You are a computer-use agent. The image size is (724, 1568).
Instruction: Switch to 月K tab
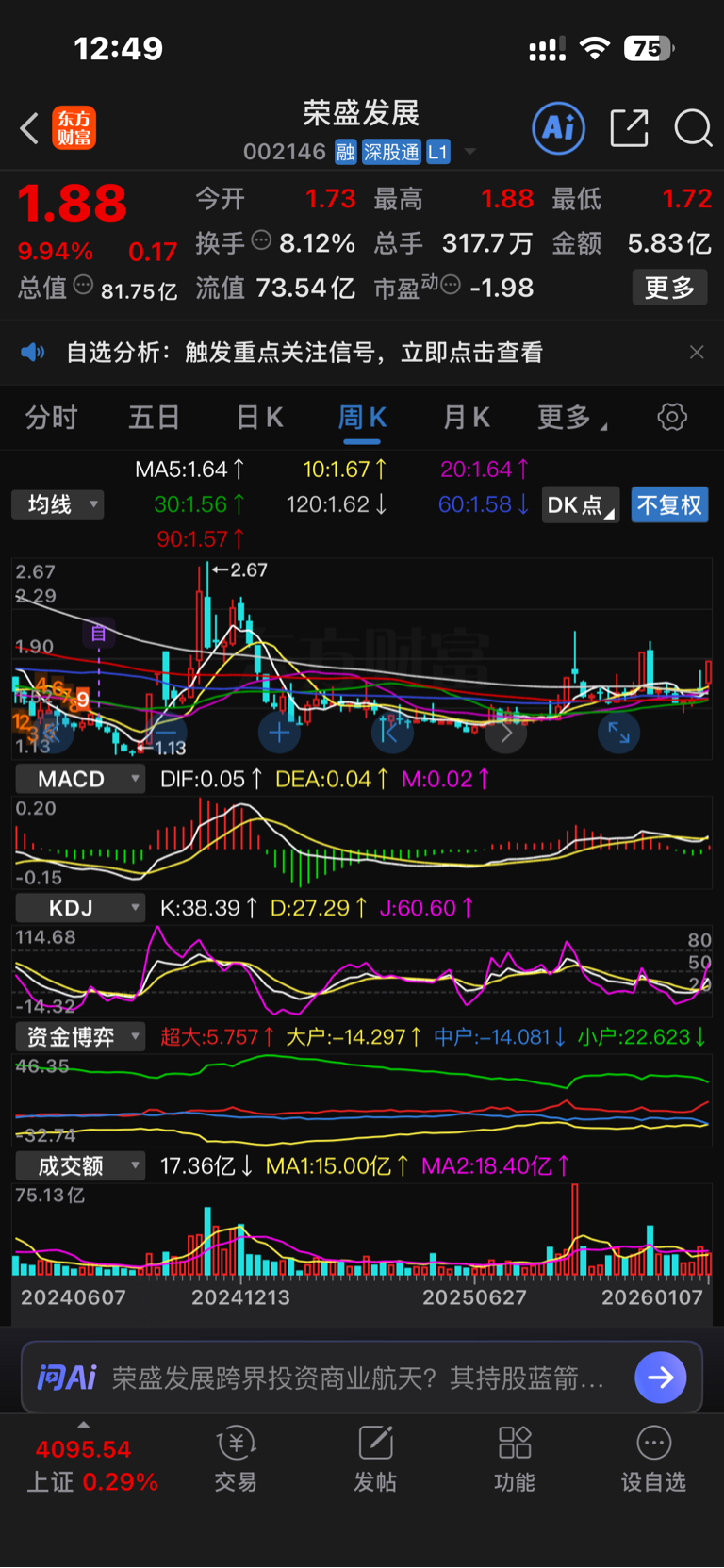click(466, 418)
